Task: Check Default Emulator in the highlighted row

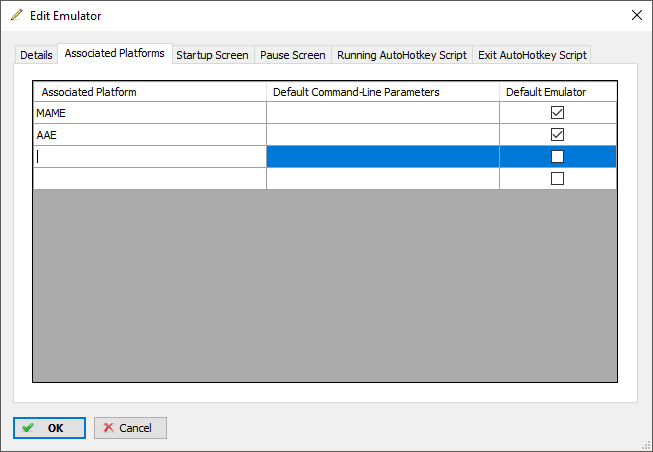Action: [557, 157]
